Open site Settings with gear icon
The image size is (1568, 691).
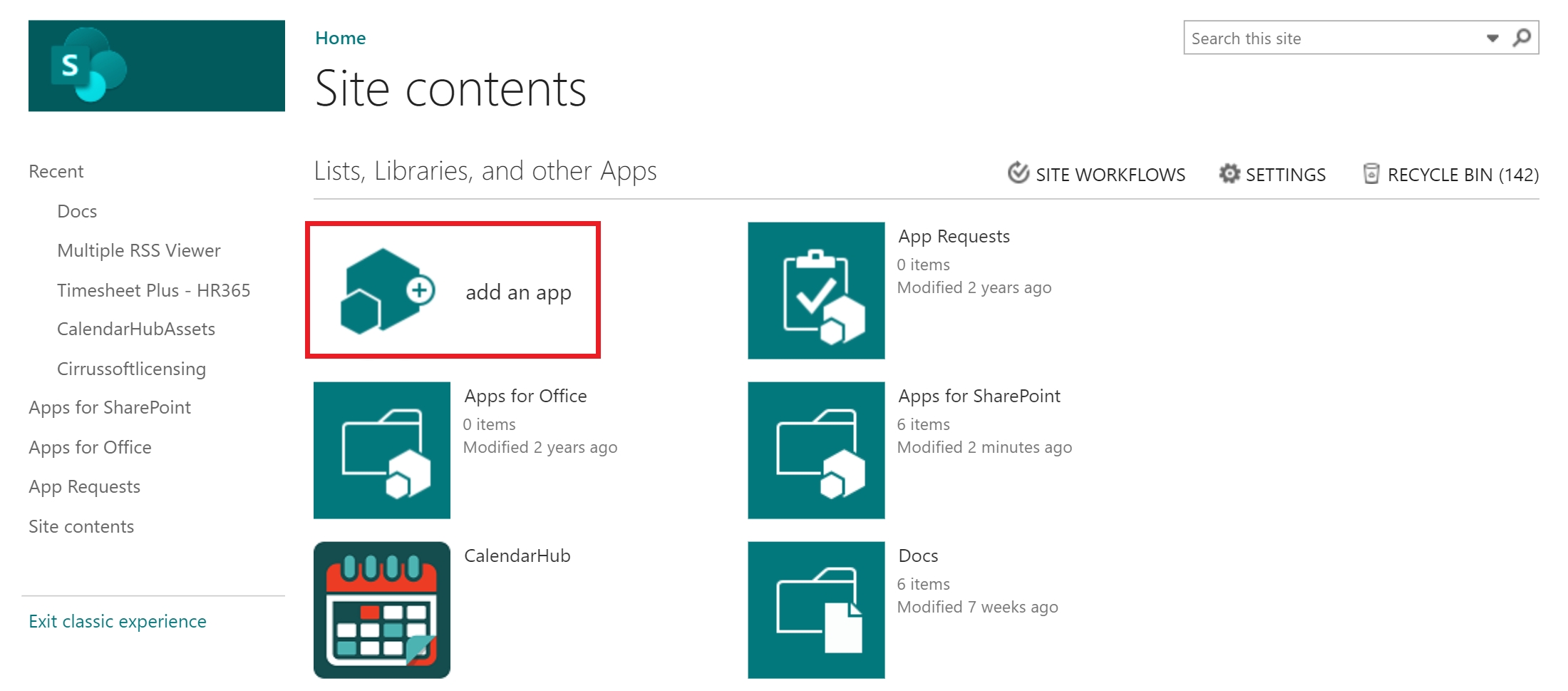point(1272,174)
